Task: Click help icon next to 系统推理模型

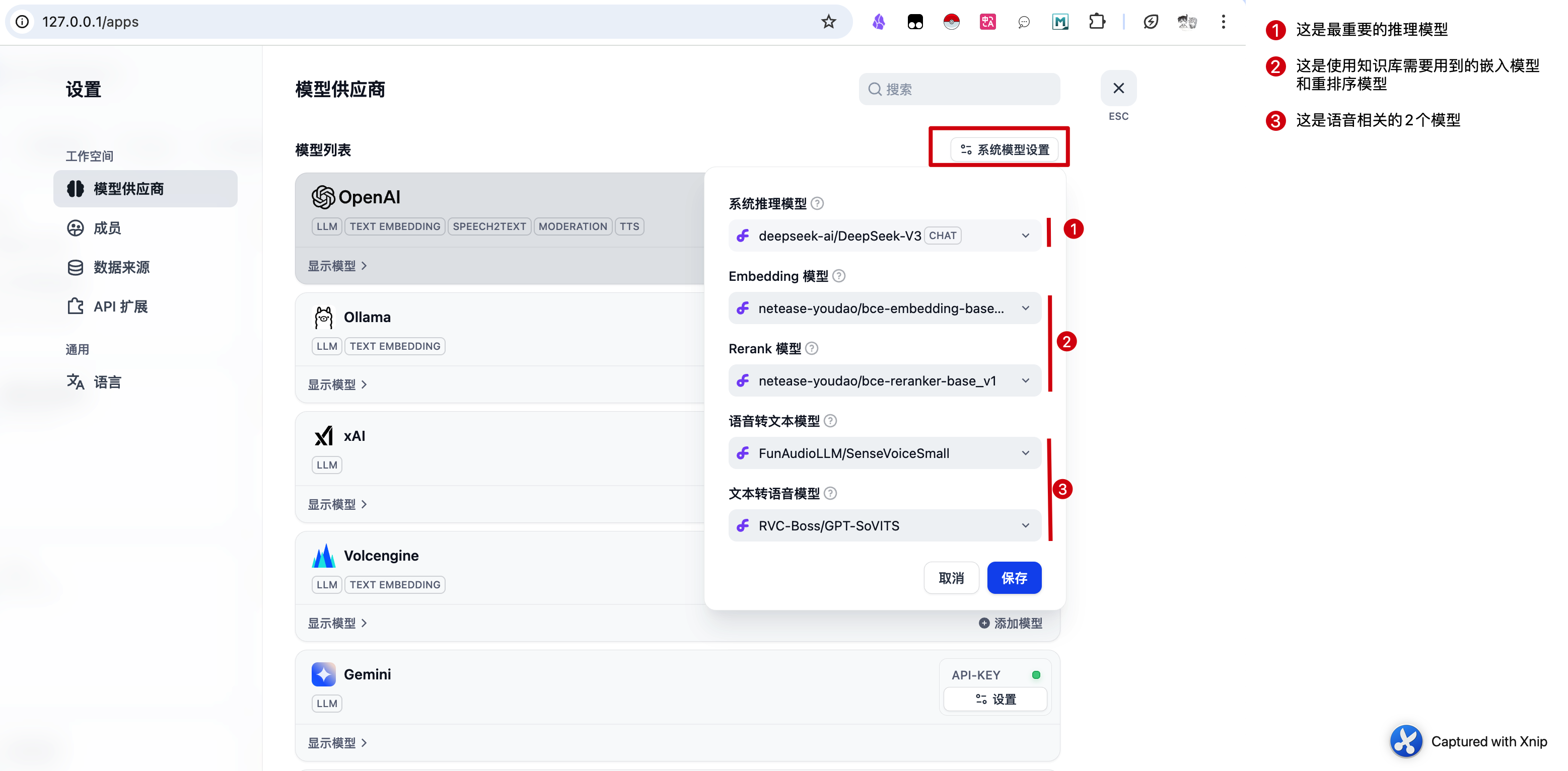Action: (x=817, y=203)
